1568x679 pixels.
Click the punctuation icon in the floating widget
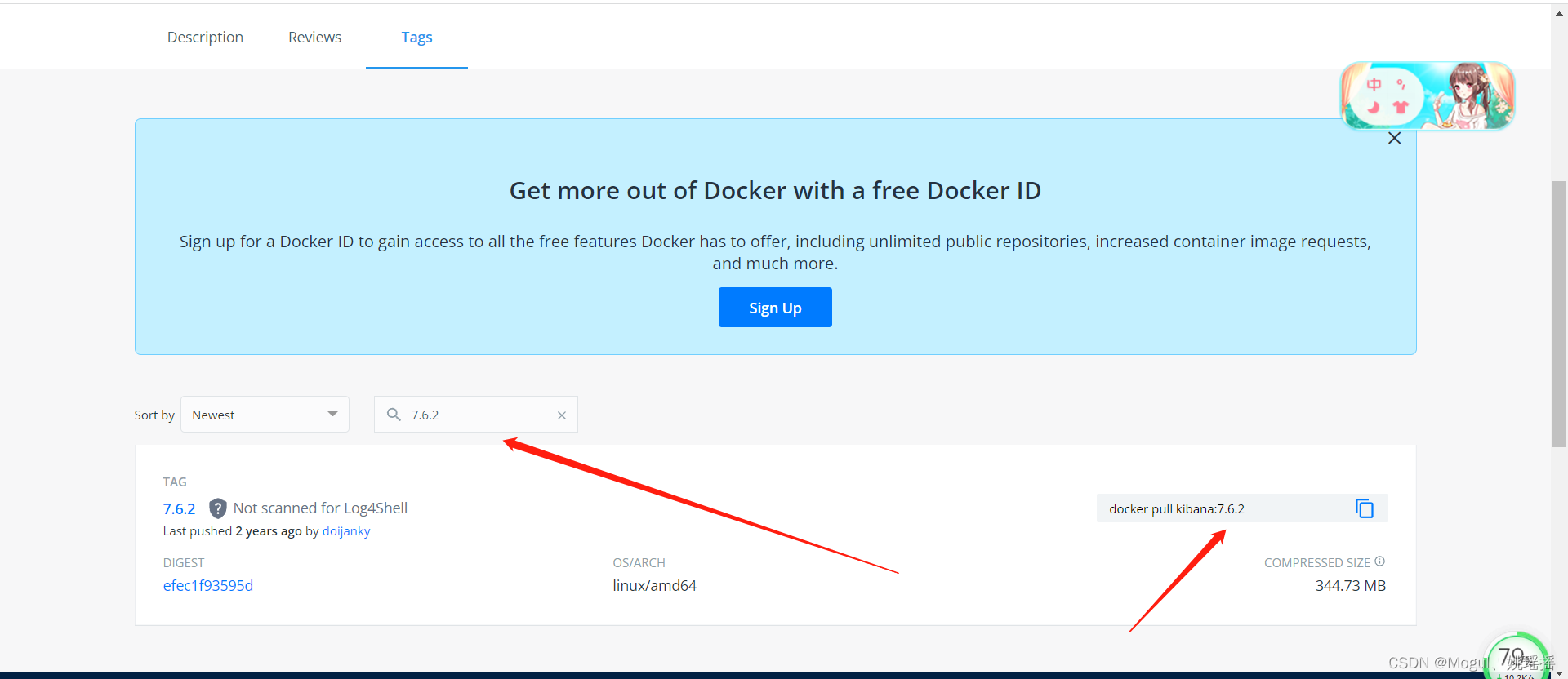[1401, 85]
